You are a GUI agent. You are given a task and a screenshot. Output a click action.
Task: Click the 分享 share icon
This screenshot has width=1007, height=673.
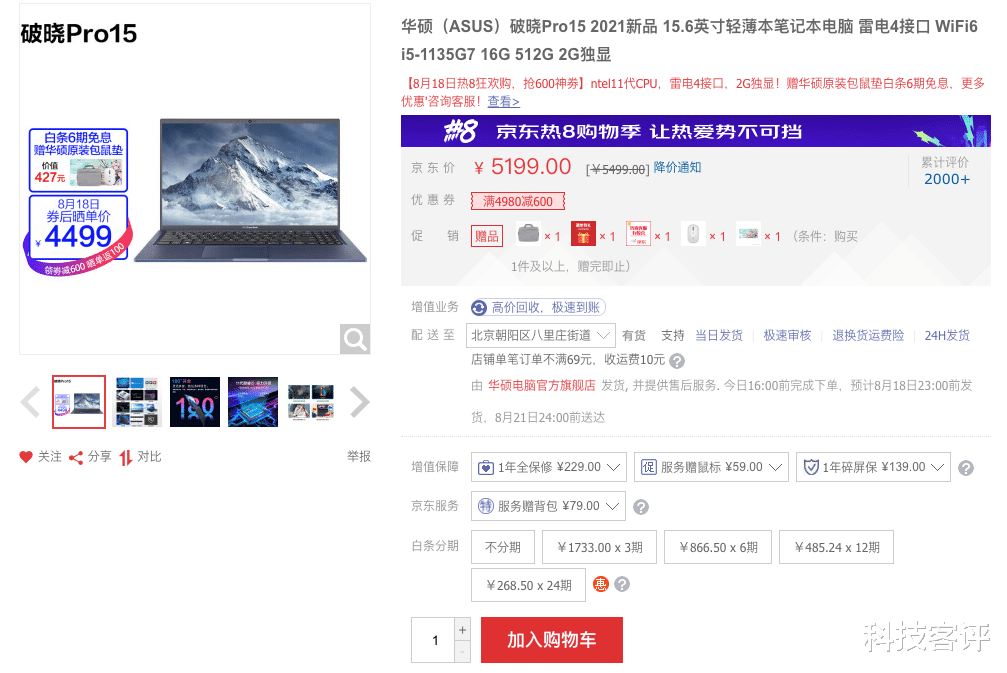tap(76, 457)
